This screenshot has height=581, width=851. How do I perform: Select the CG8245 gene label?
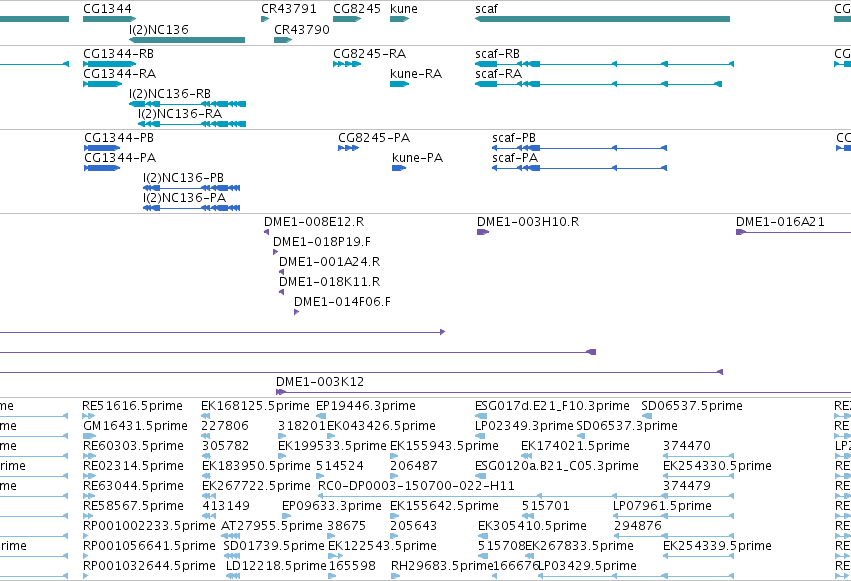click(357, 9)
